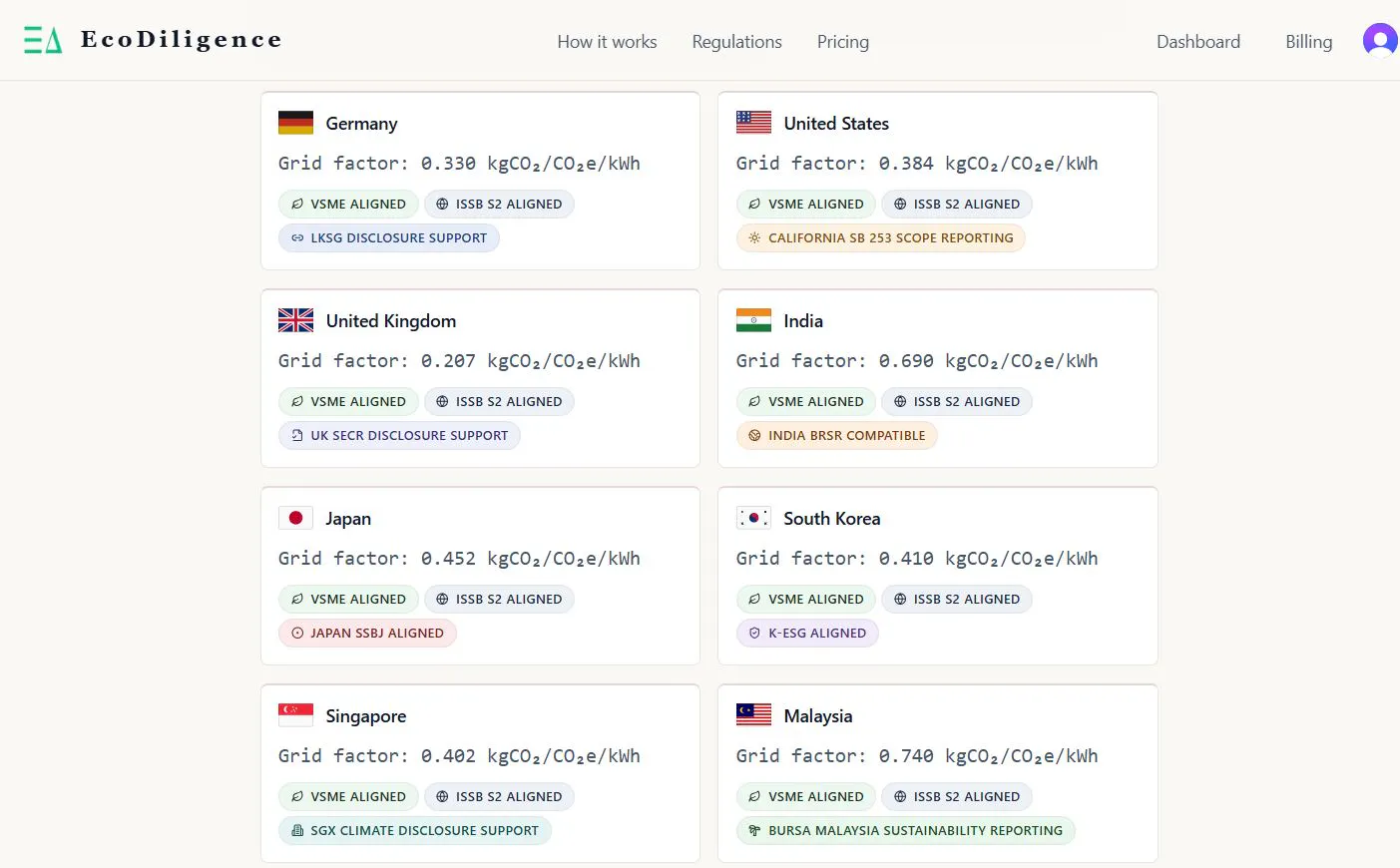
Task: Click the Malaysia flag icon
Action: click(x=753, y=715)
